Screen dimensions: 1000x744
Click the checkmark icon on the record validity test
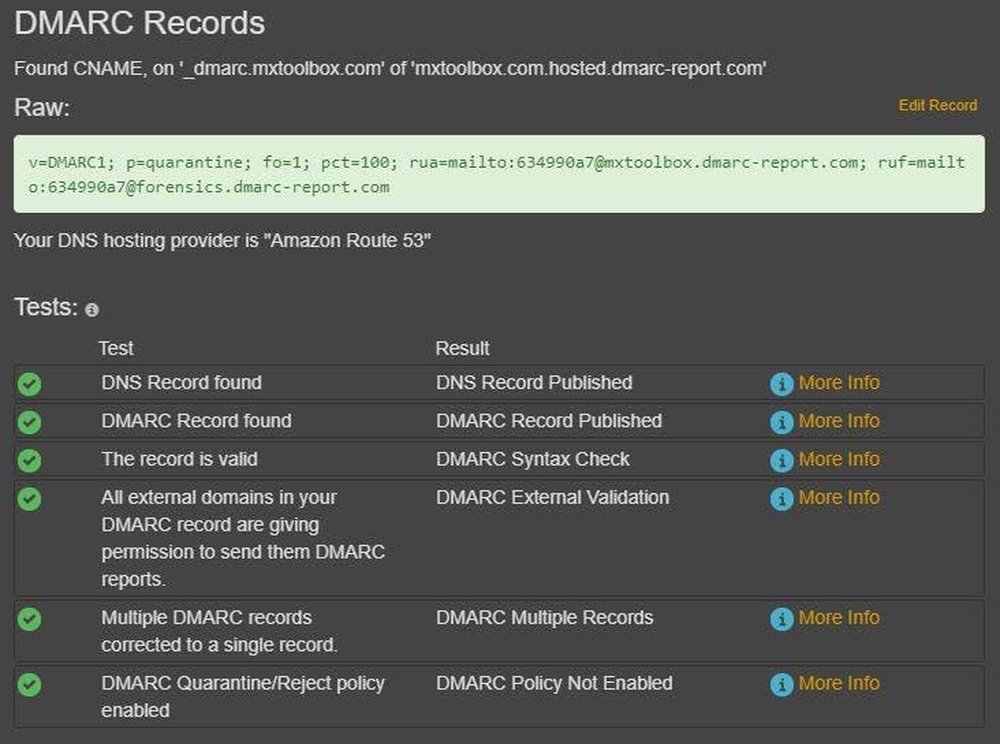tap(30, 459)
